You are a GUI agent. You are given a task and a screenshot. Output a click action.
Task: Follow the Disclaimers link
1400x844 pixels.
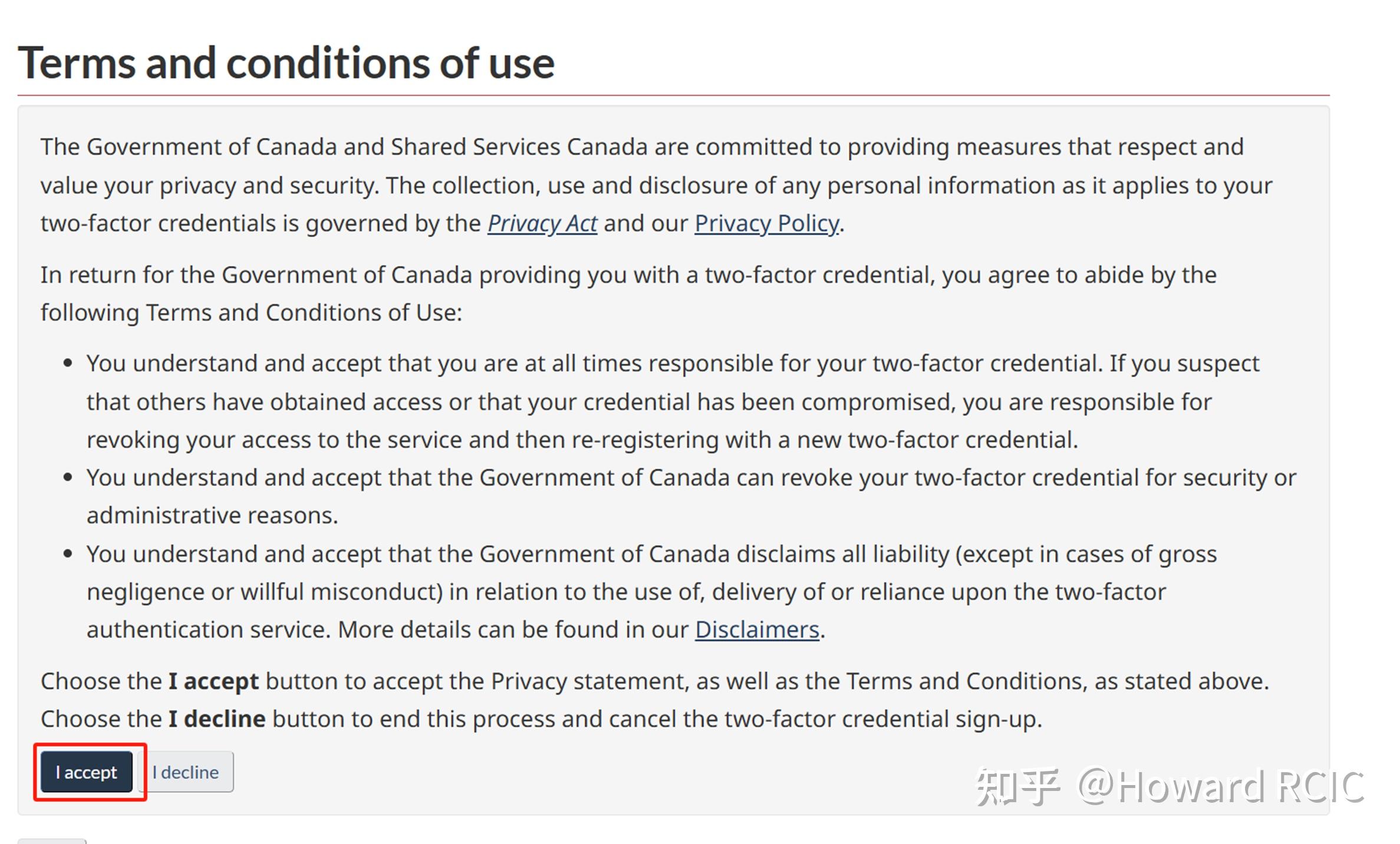coord(757,629)
